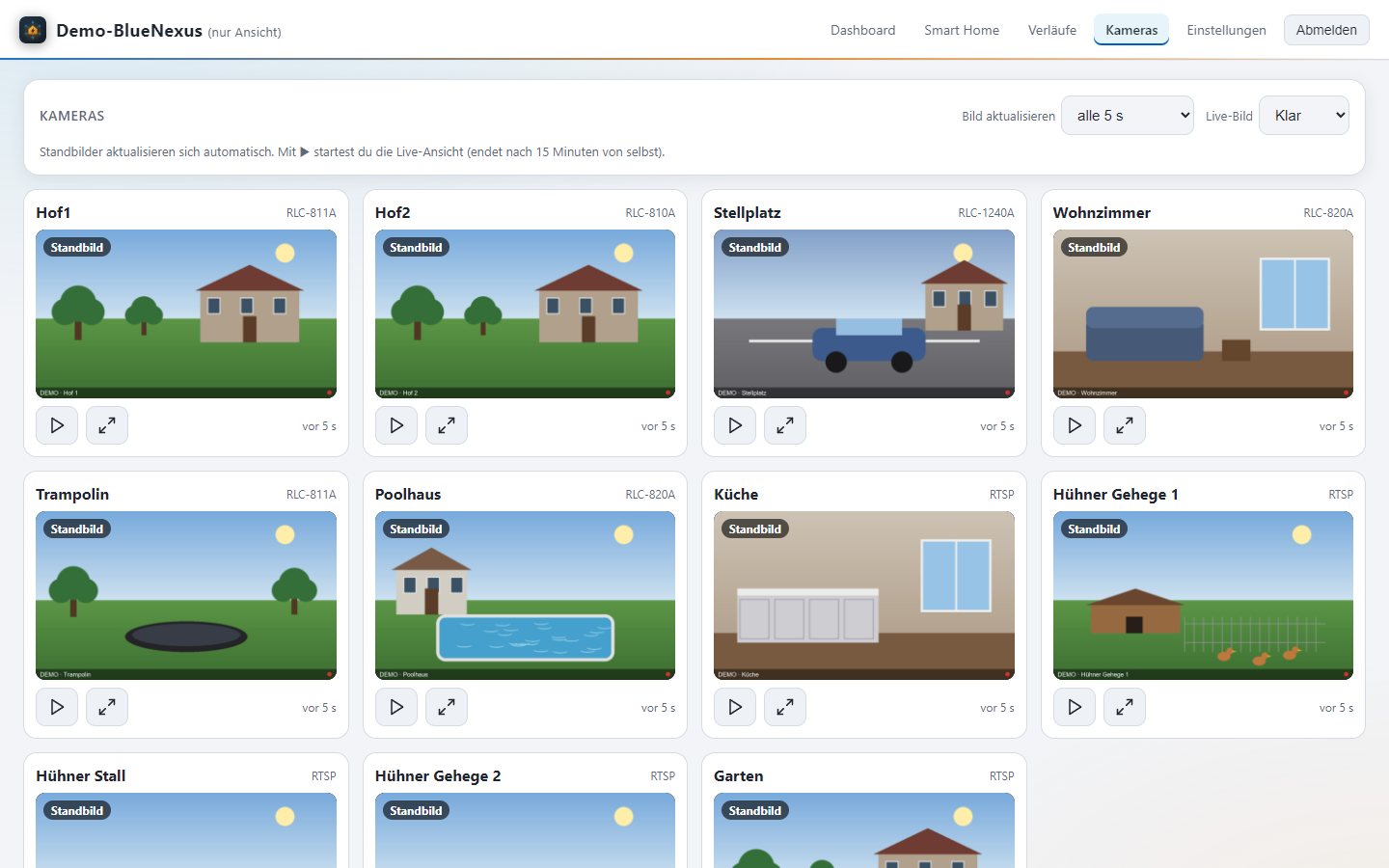Open the Küche camera preview image
This screenshot has width=1389, height=868.
(x=864, y=595)
